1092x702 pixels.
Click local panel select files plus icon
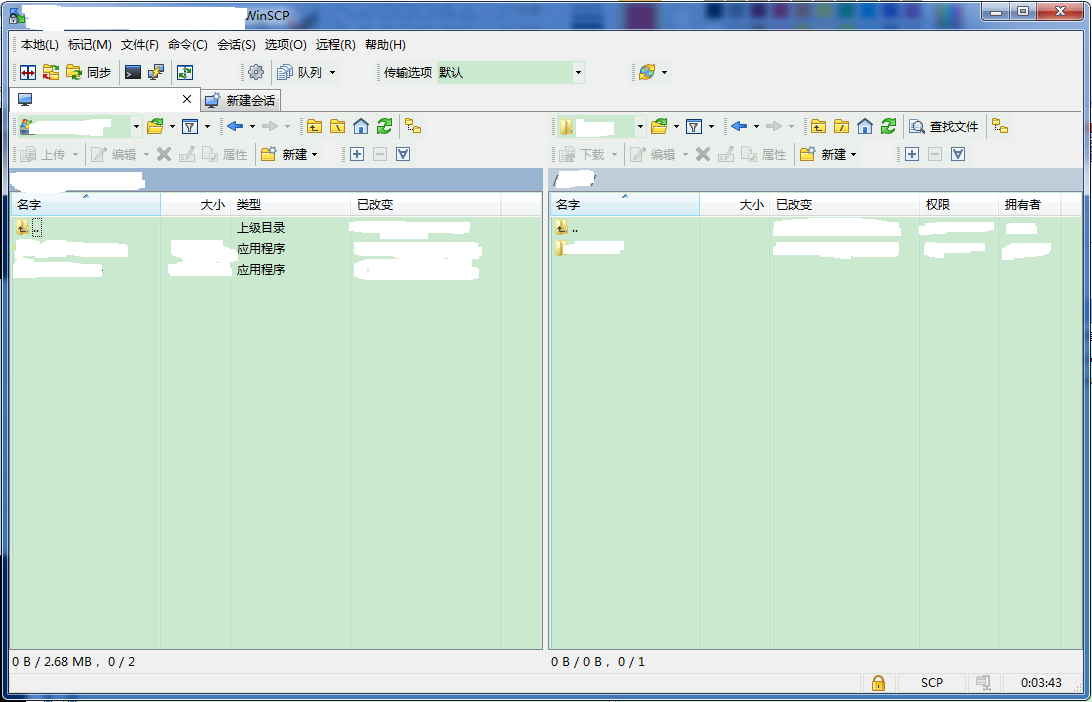tap(357, 155)
